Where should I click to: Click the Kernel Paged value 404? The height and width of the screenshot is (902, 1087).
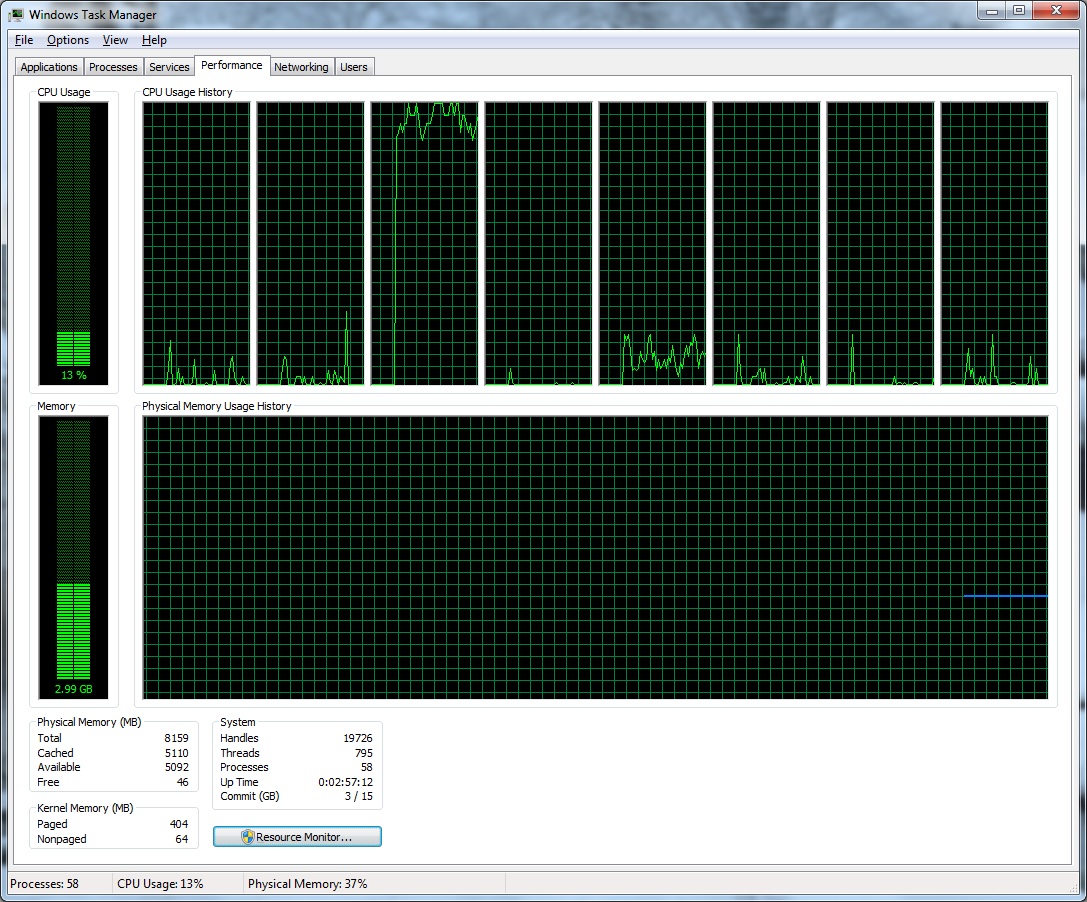[179, 824]
